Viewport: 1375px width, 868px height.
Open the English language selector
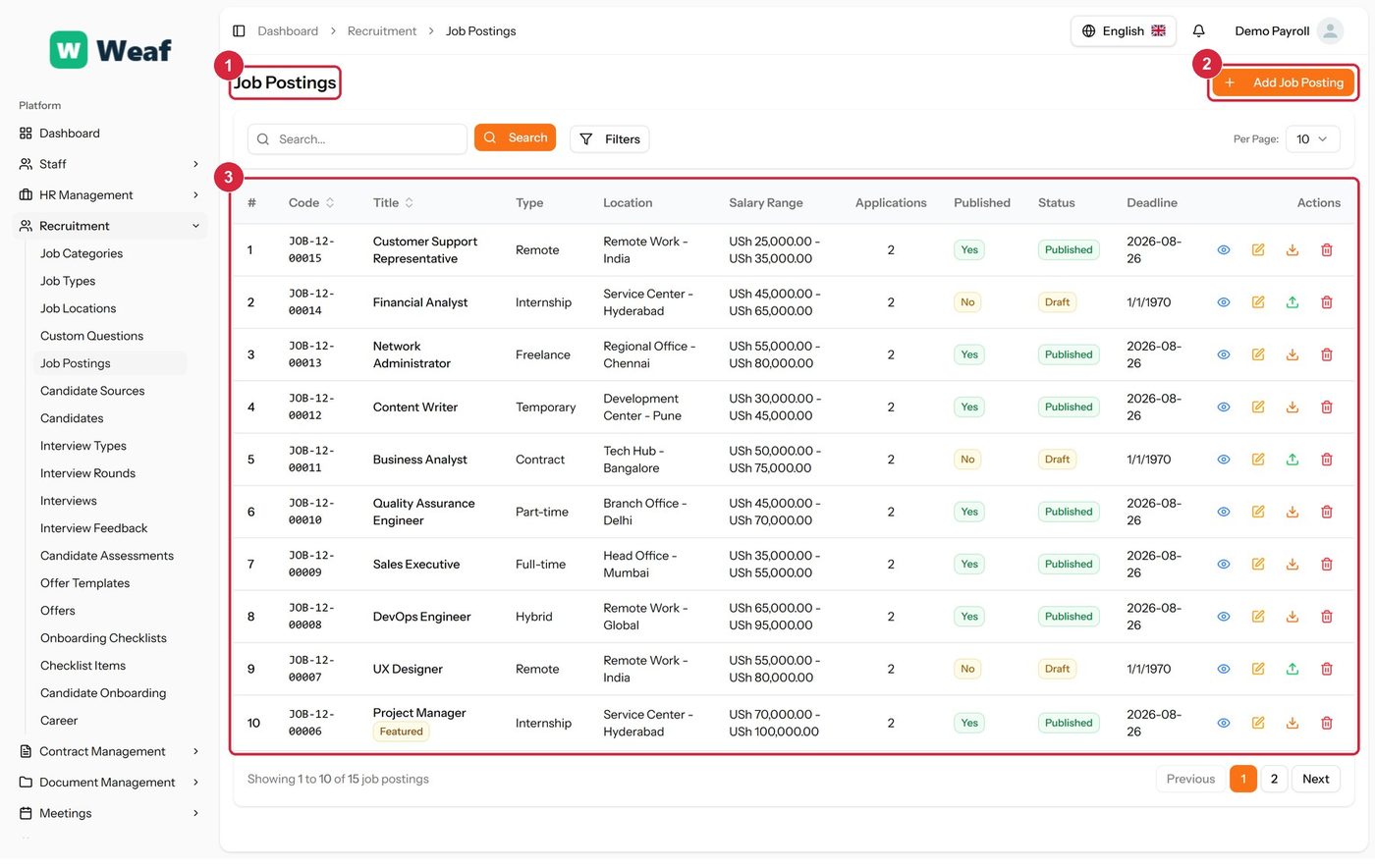coord(1123,31)
